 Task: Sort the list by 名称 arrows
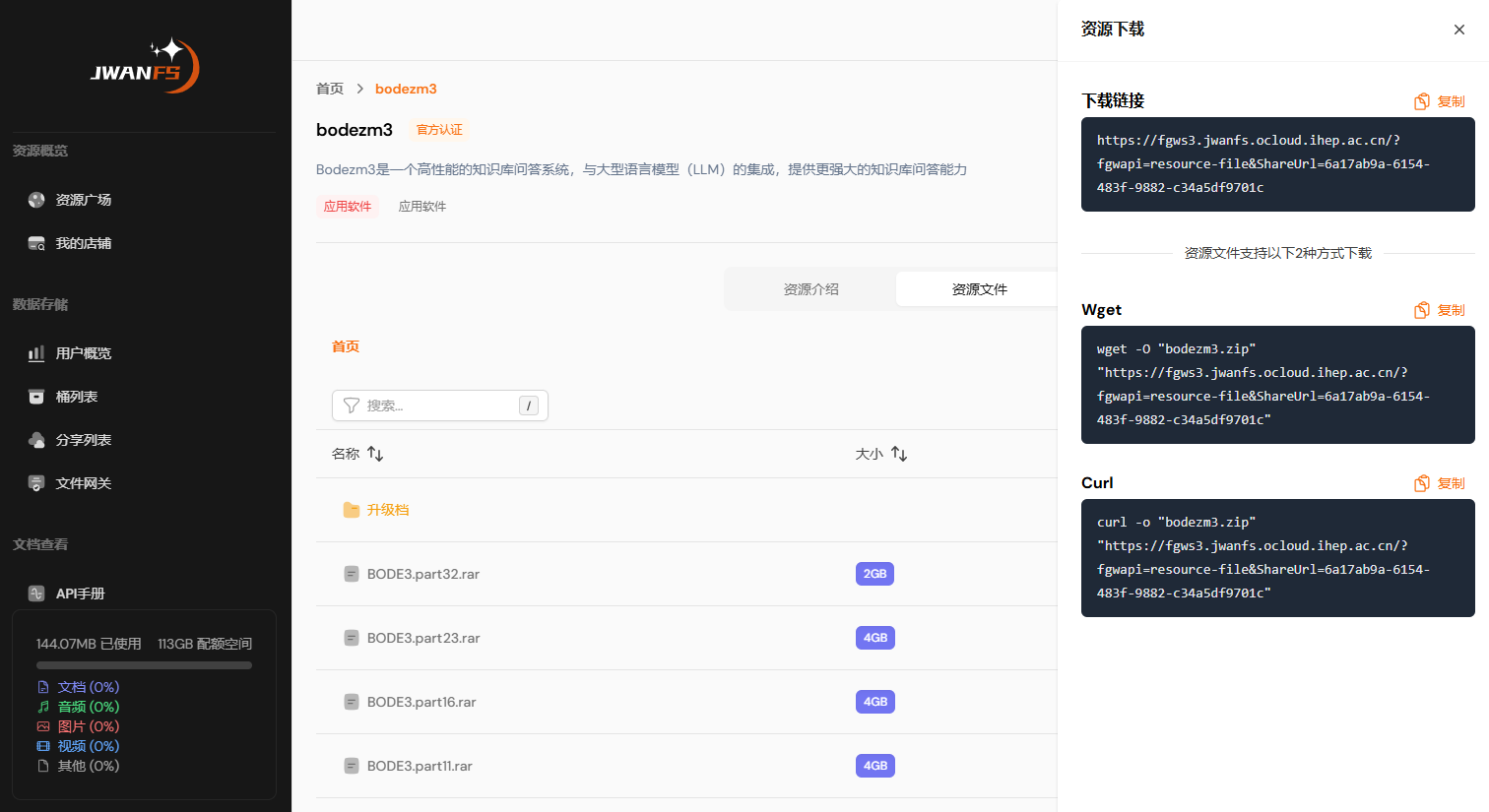(375, 454)
